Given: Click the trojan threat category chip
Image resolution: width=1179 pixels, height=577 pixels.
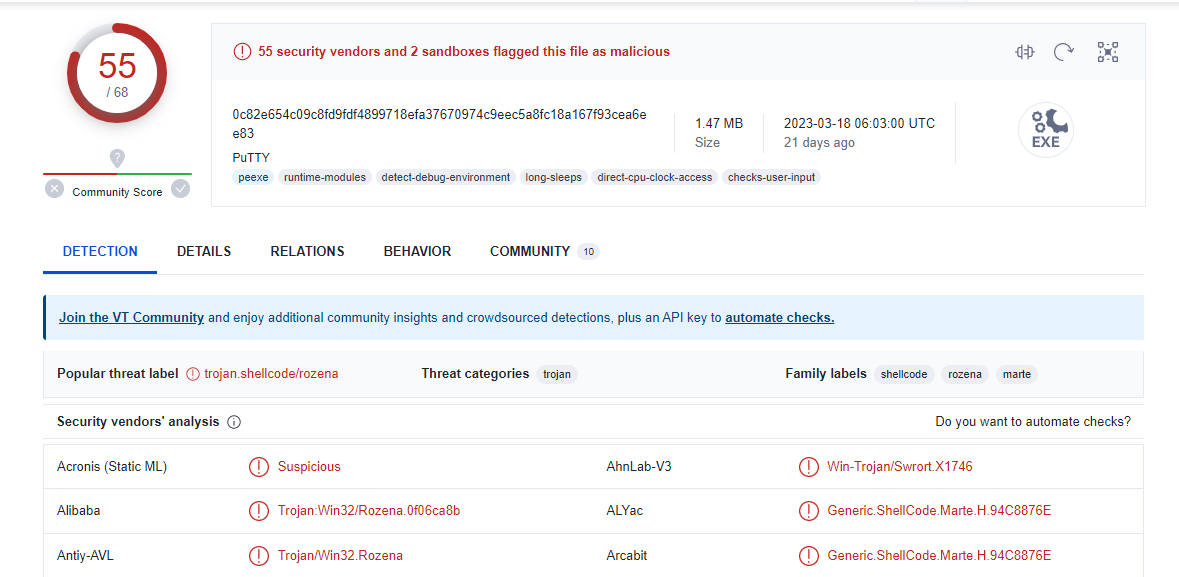Looking at the screenshot, I should click(x=556, y=374).
